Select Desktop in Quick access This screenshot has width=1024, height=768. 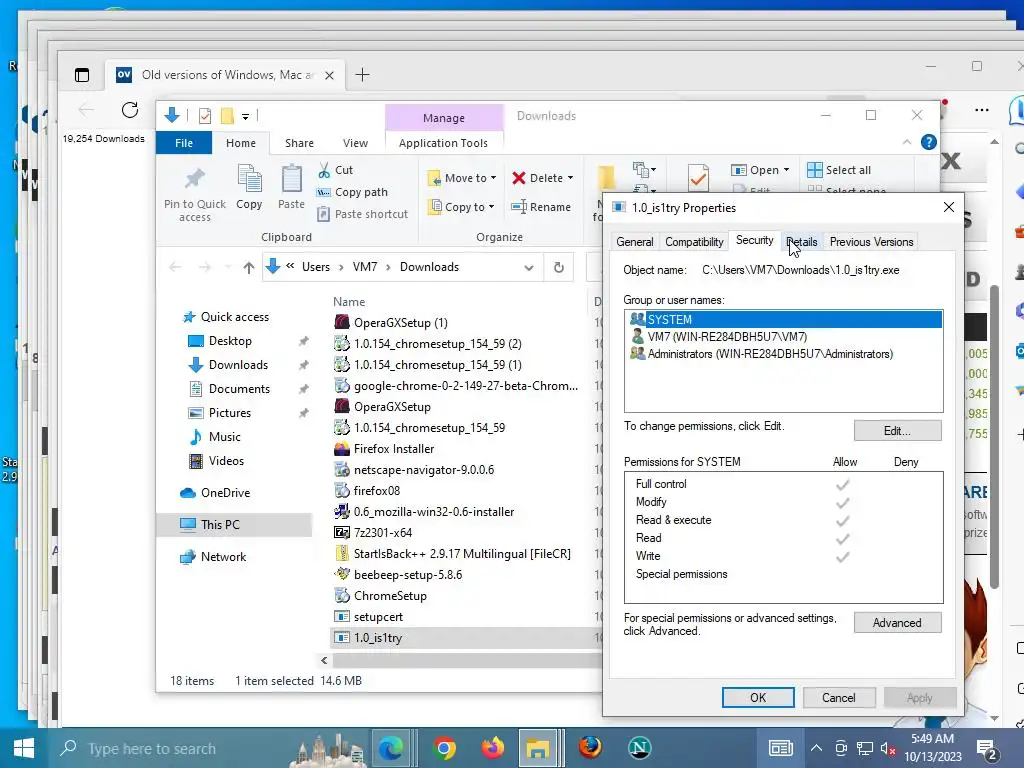pyautogui.click(x=230, y=341)
